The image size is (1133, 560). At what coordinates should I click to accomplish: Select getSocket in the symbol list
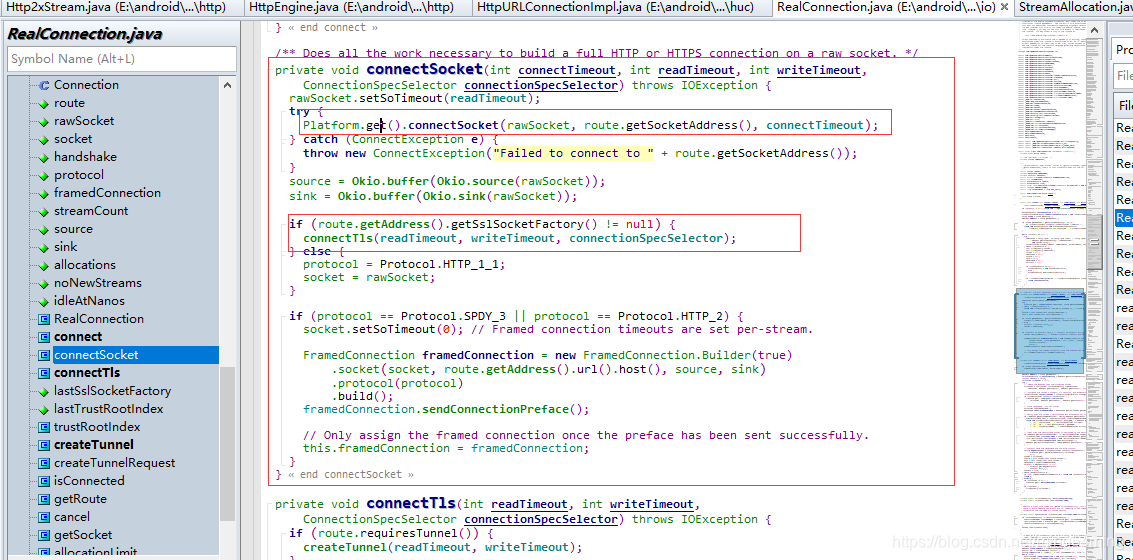click(x=83, y=535)
